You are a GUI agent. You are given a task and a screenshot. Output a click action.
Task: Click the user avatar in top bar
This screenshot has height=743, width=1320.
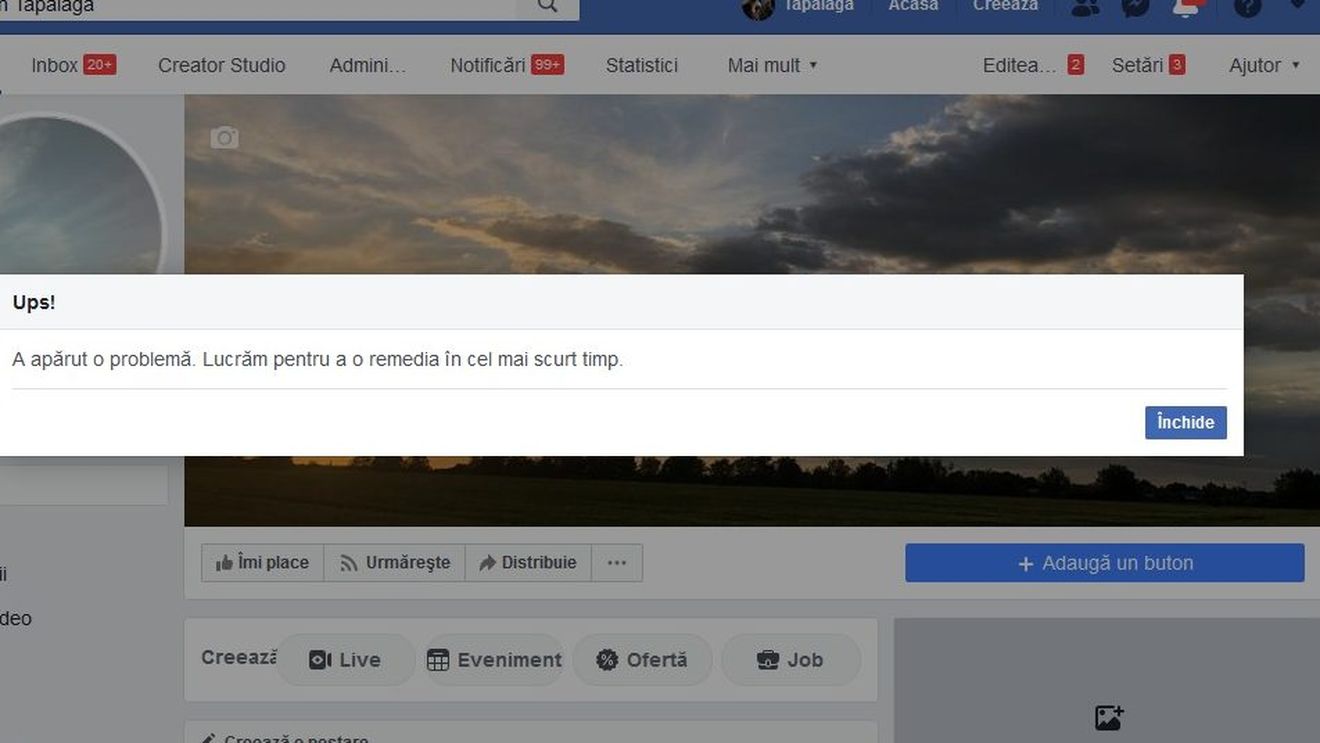[x=758, y=8]
